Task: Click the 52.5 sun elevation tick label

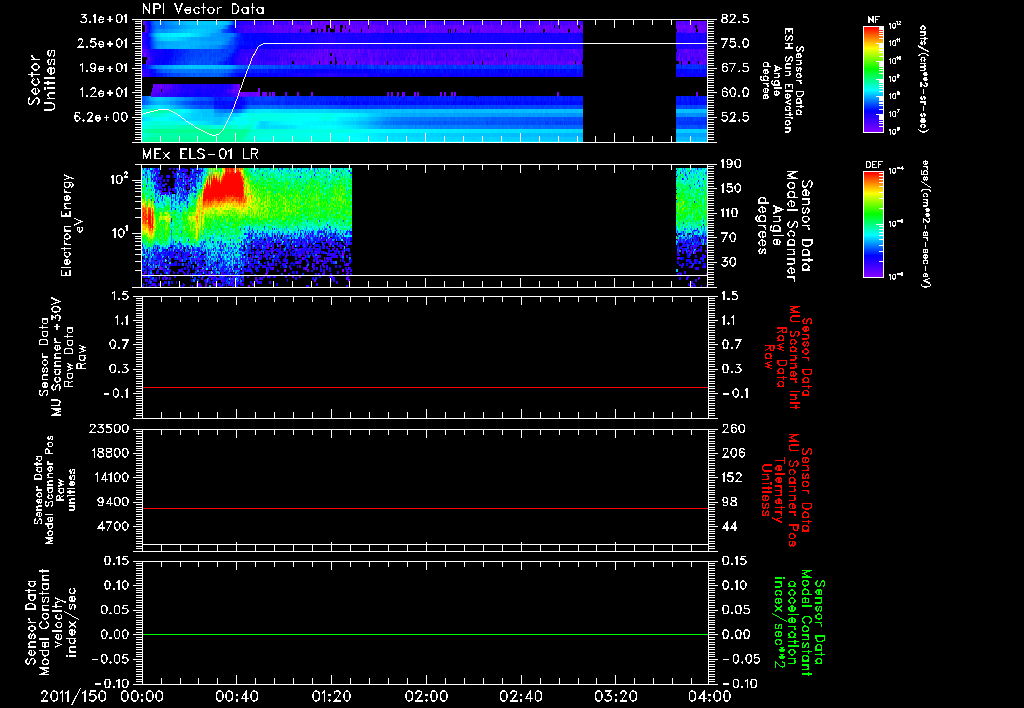Action: (735, 117)
